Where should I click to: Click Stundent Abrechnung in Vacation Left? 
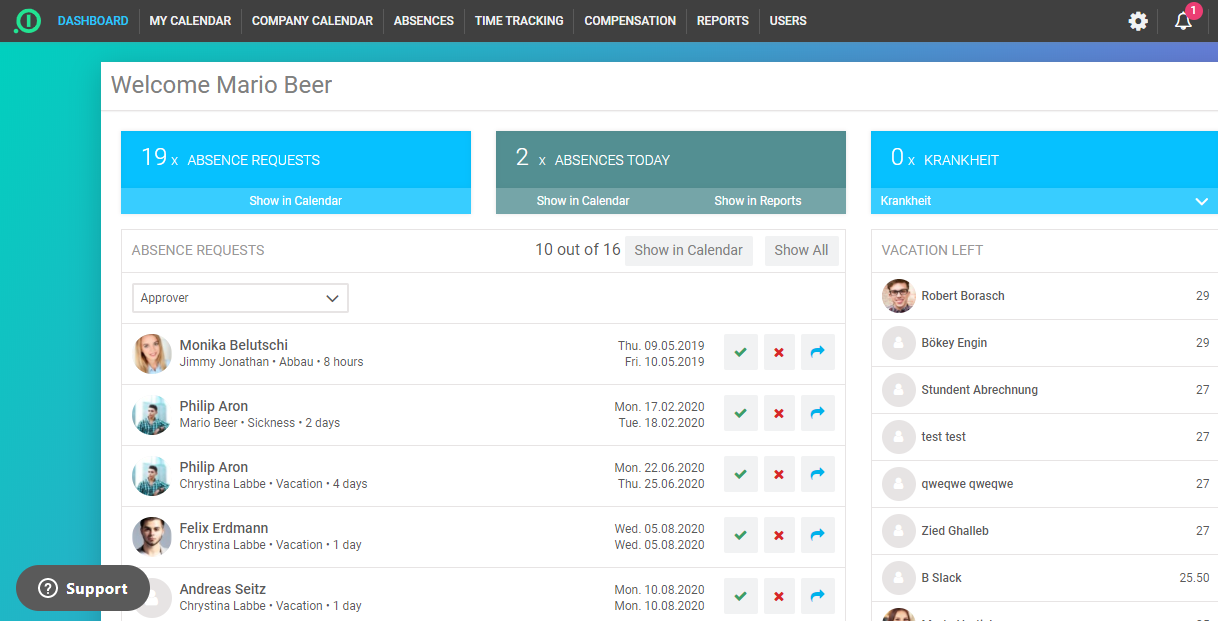(x=980, y=390)
